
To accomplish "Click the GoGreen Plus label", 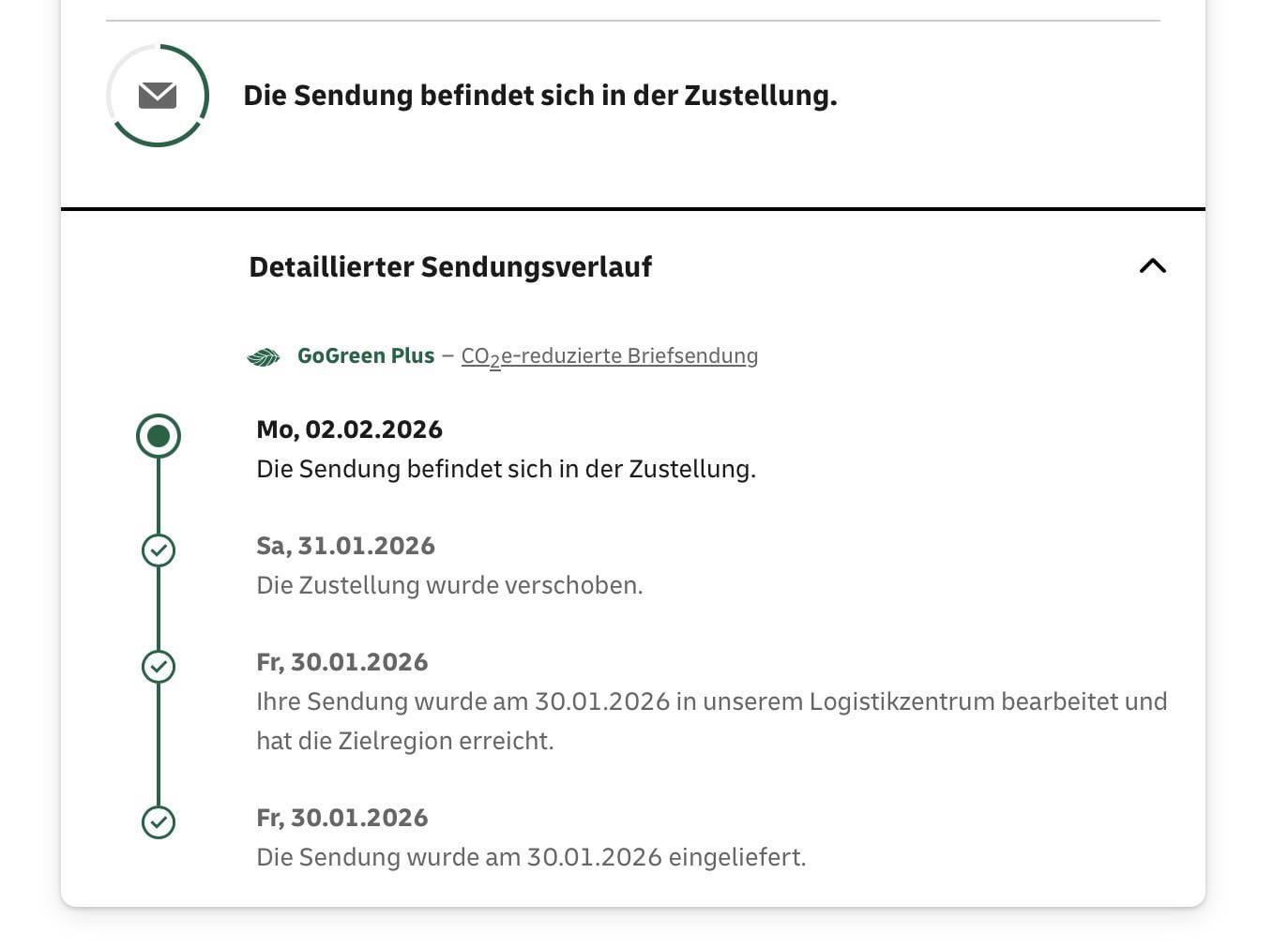I will 366,355.
